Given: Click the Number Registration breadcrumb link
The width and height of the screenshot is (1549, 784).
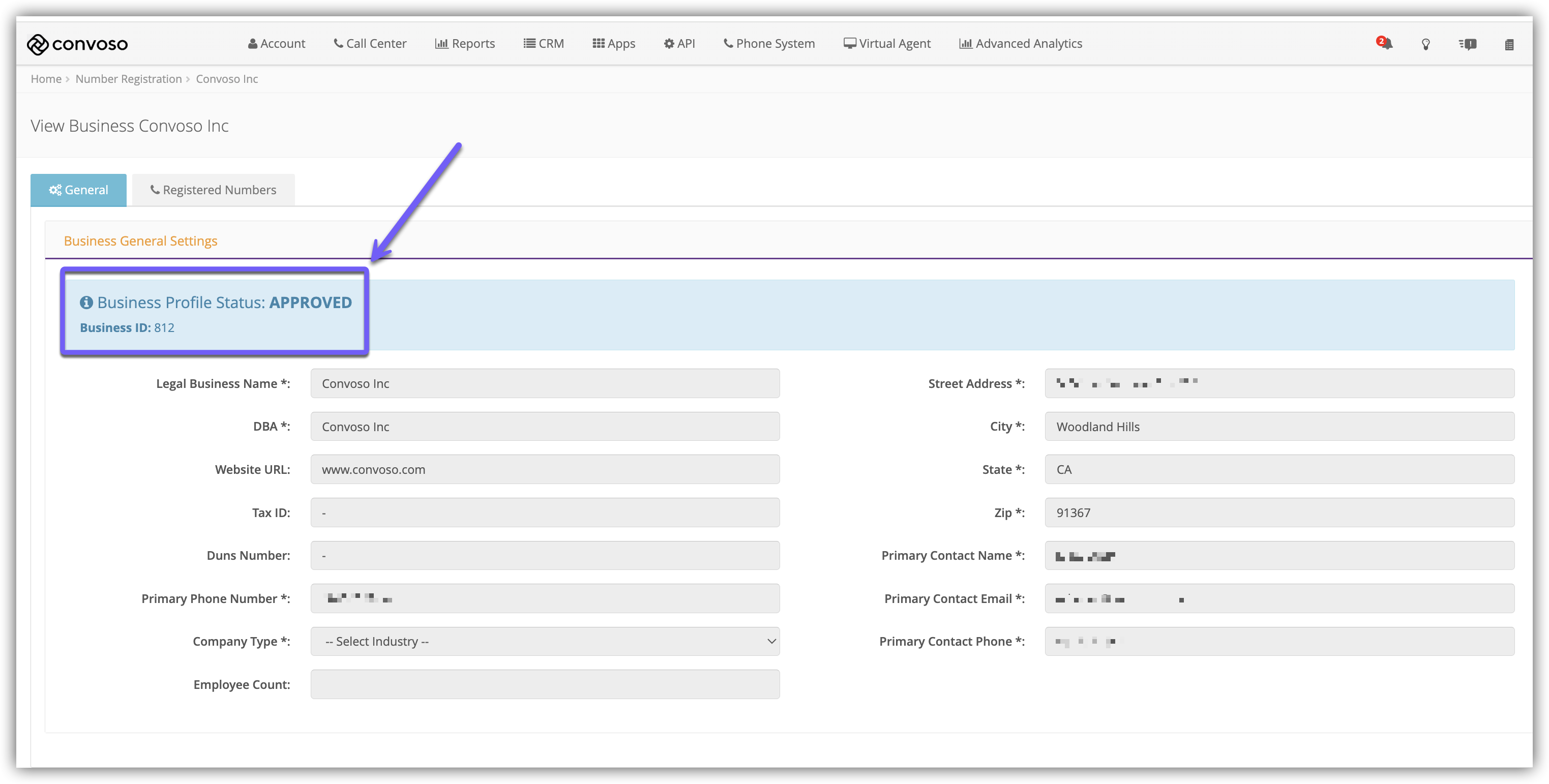Looking at the screenshot, I should pos(128,79).
